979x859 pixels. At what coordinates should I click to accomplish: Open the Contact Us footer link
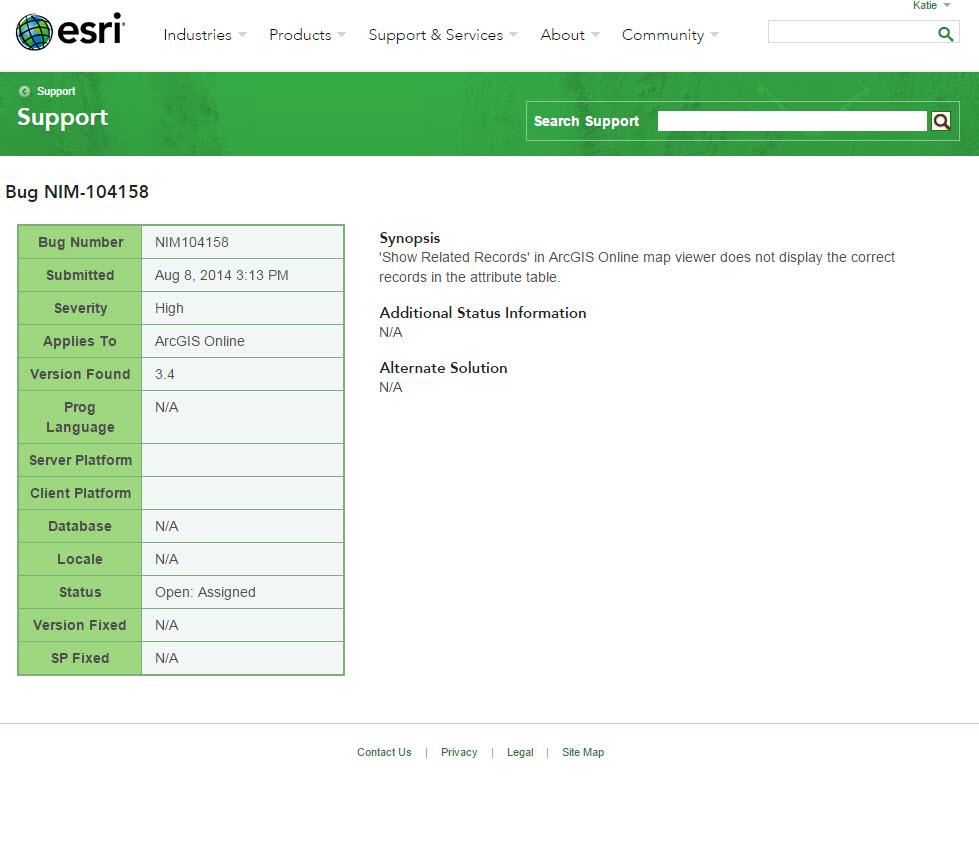384,752
